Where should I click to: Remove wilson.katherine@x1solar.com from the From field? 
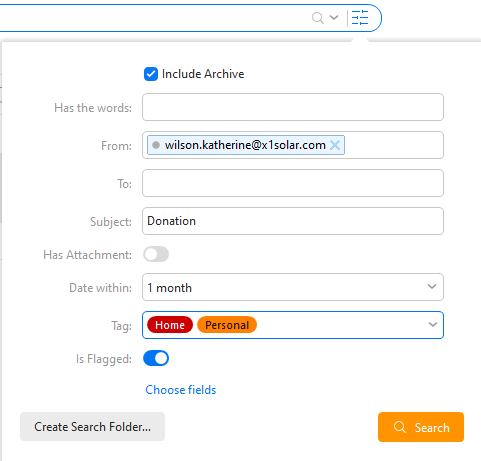click(335, 145)
